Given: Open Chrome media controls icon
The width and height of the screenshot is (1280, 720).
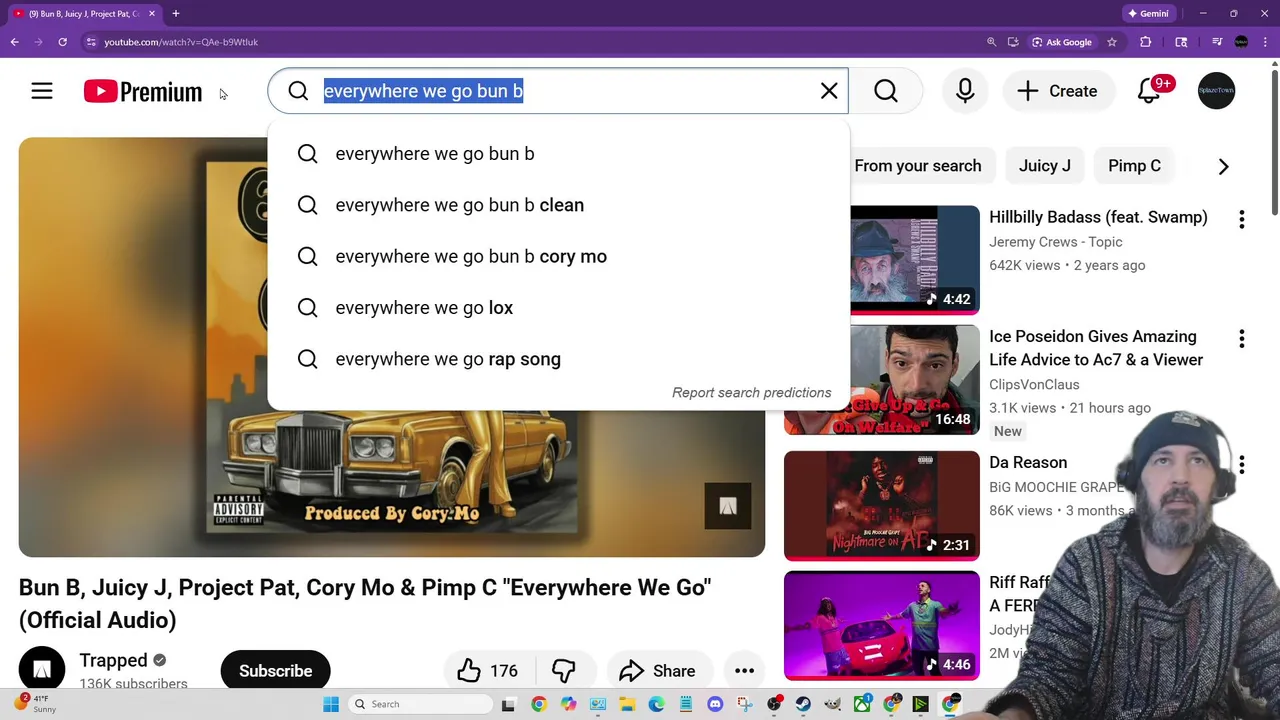Looking at the screenshot, I should click(x=1217, y=42).
